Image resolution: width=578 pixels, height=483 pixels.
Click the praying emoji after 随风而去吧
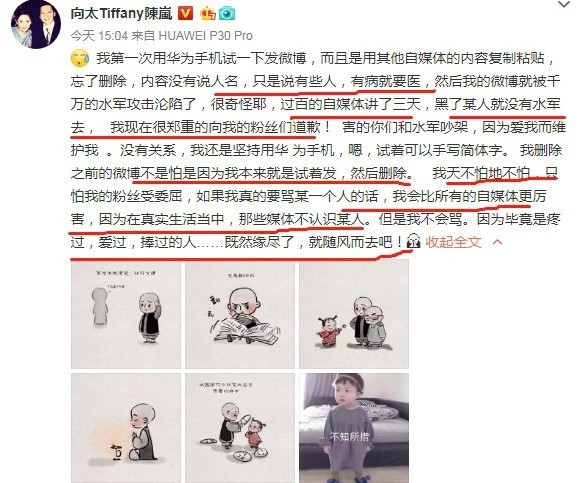(413, 242)
